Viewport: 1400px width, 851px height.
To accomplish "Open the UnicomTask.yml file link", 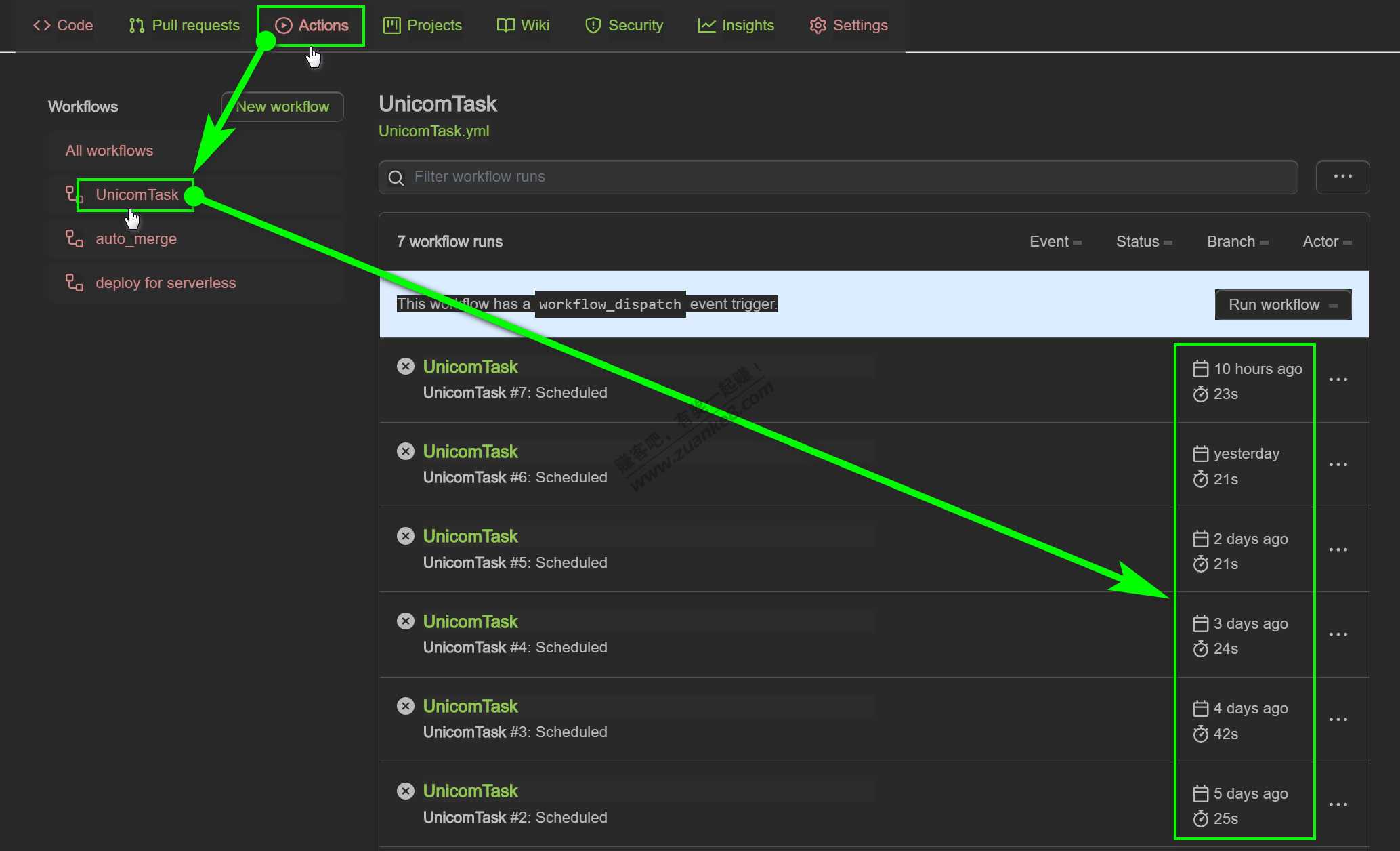I will tap(433, 131).
